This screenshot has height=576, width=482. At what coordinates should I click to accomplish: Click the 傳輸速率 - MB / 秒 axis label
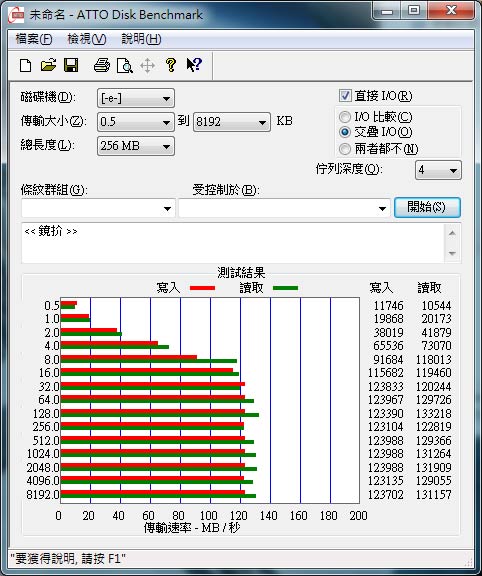[192, 528]
